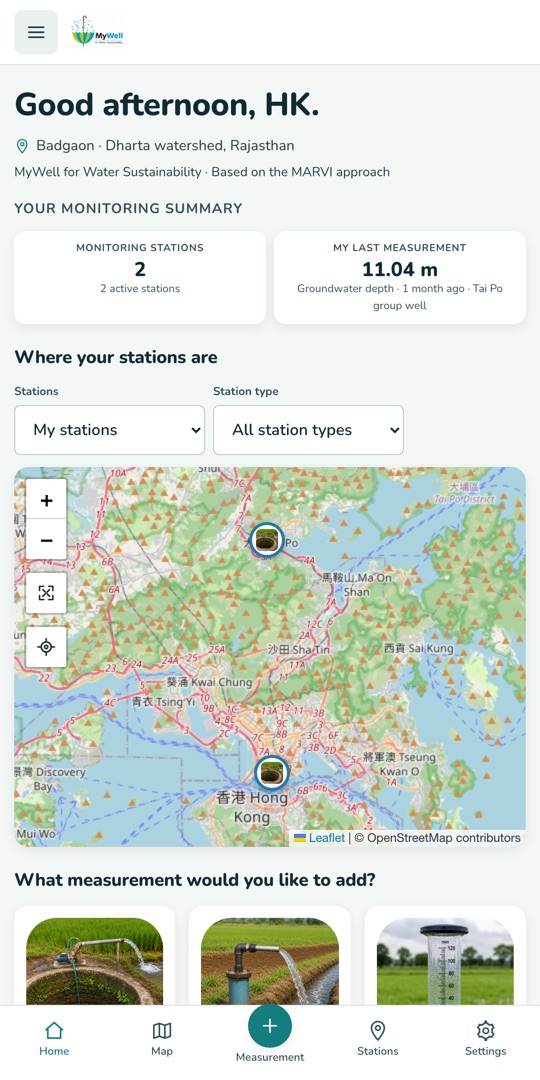Zoom out on the map
Screen dimensions: 540x1080
pyautogui.click(x=46, y=539)
